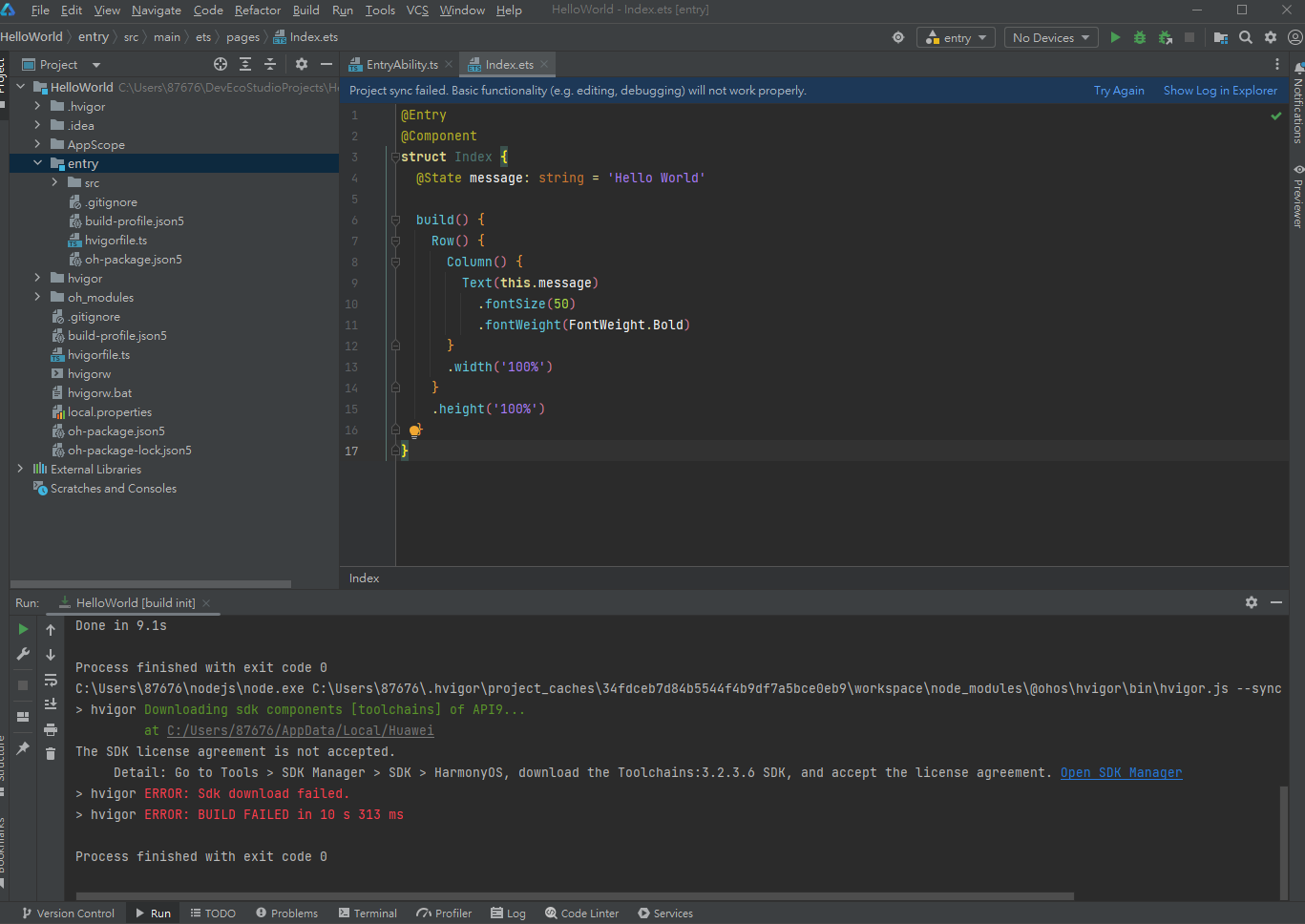Clear all Run console output trash icon
This screenshot has width=1305, height=924.
click(x=51, y=754)
